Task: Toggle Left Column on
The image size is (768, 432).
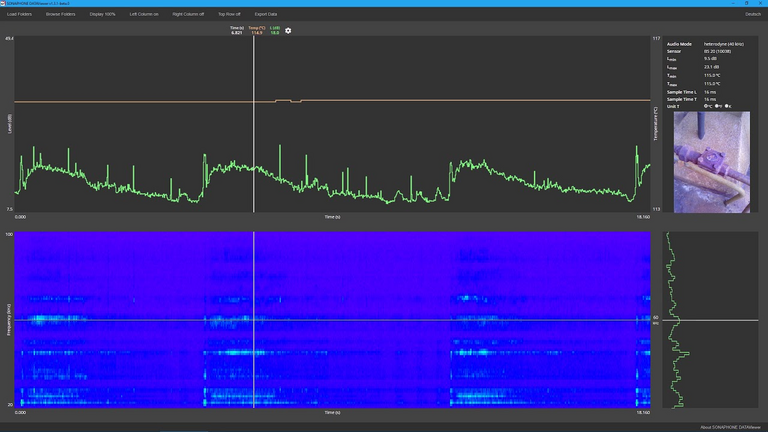Action: pos(144,14)
